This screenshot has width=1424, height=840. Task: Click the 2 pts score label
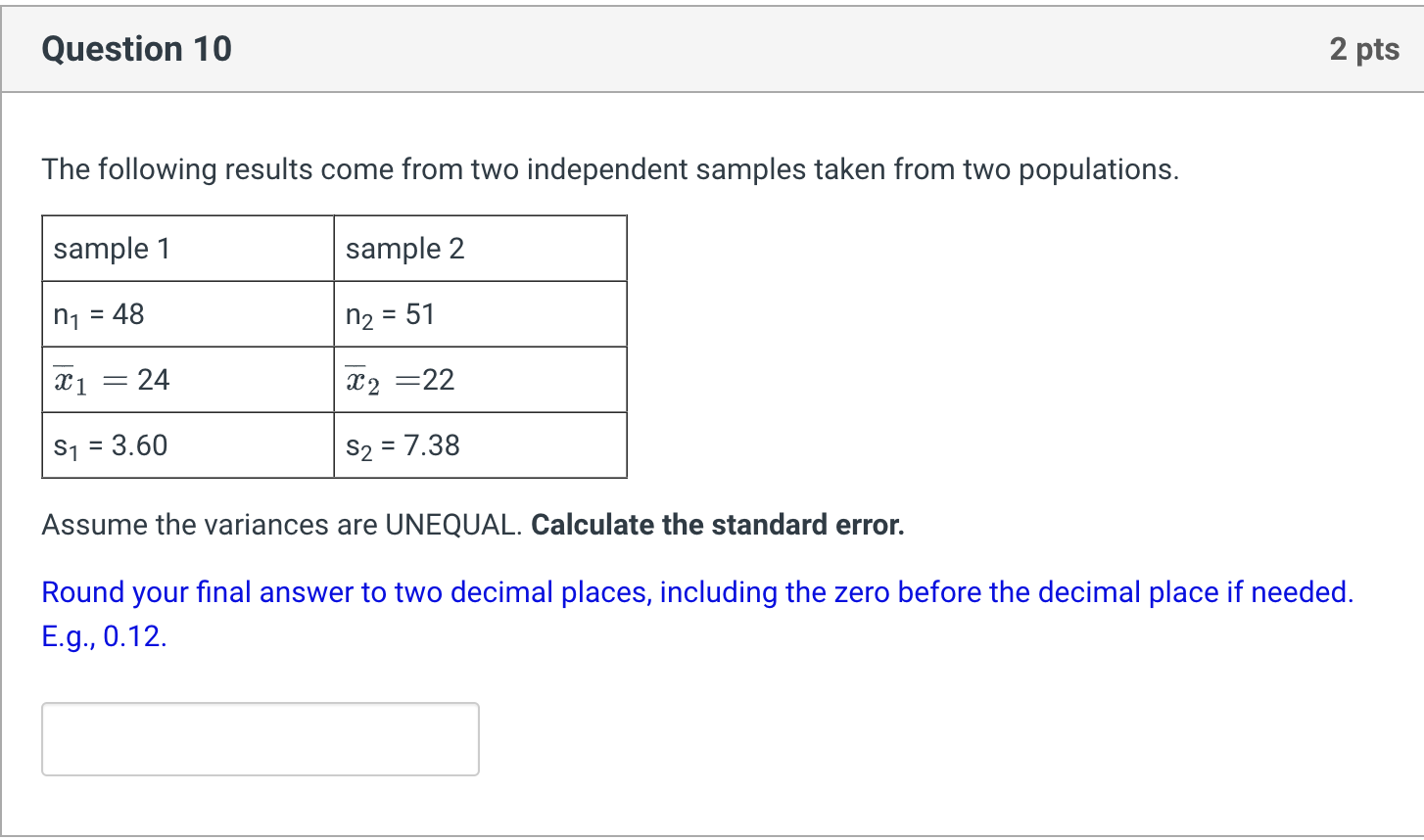coord(1364,49)
